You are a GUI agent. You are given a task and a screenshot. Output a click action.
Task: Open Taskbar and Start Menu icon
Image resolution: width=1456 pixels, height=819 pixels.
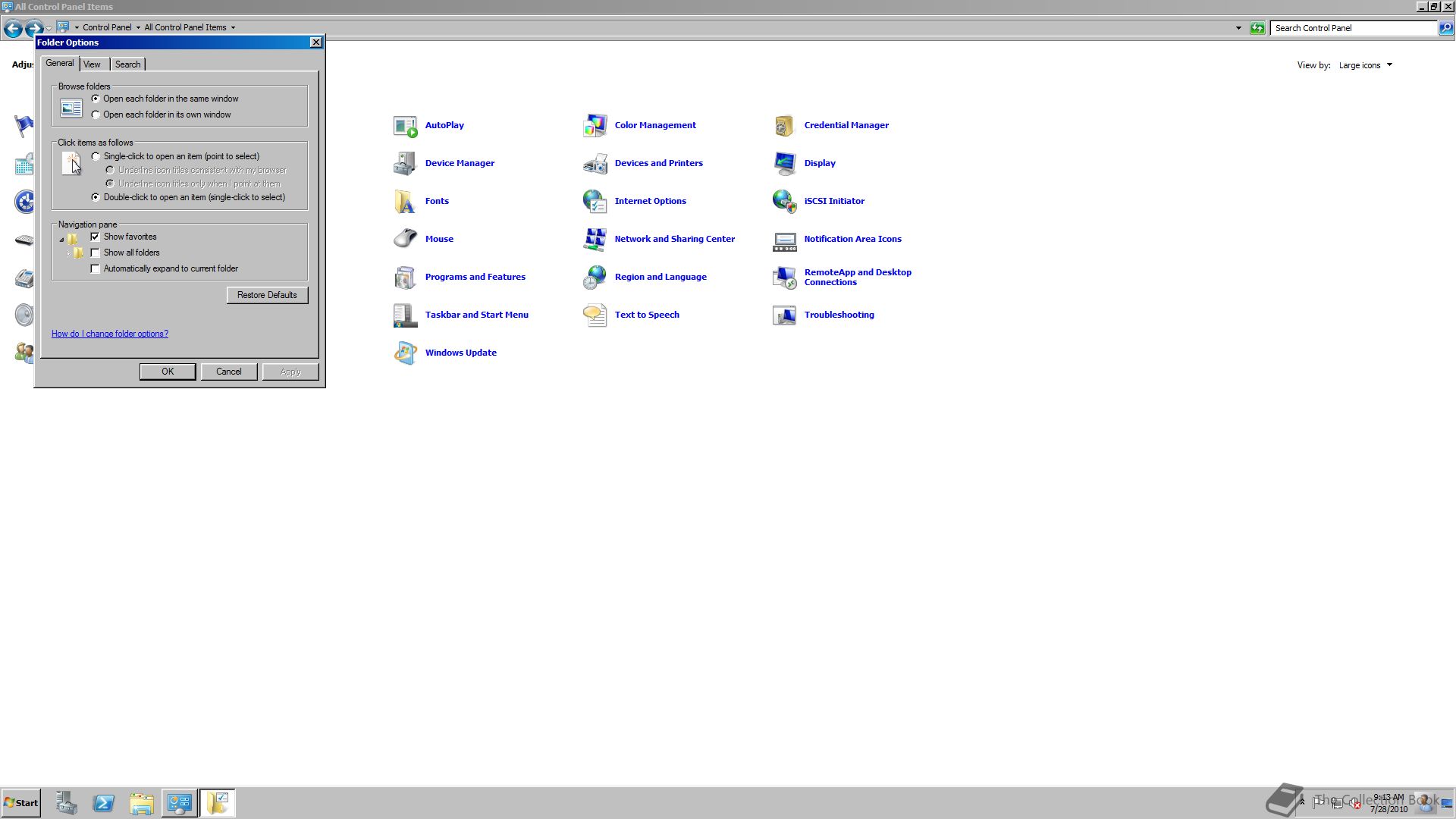coord(406,315)
